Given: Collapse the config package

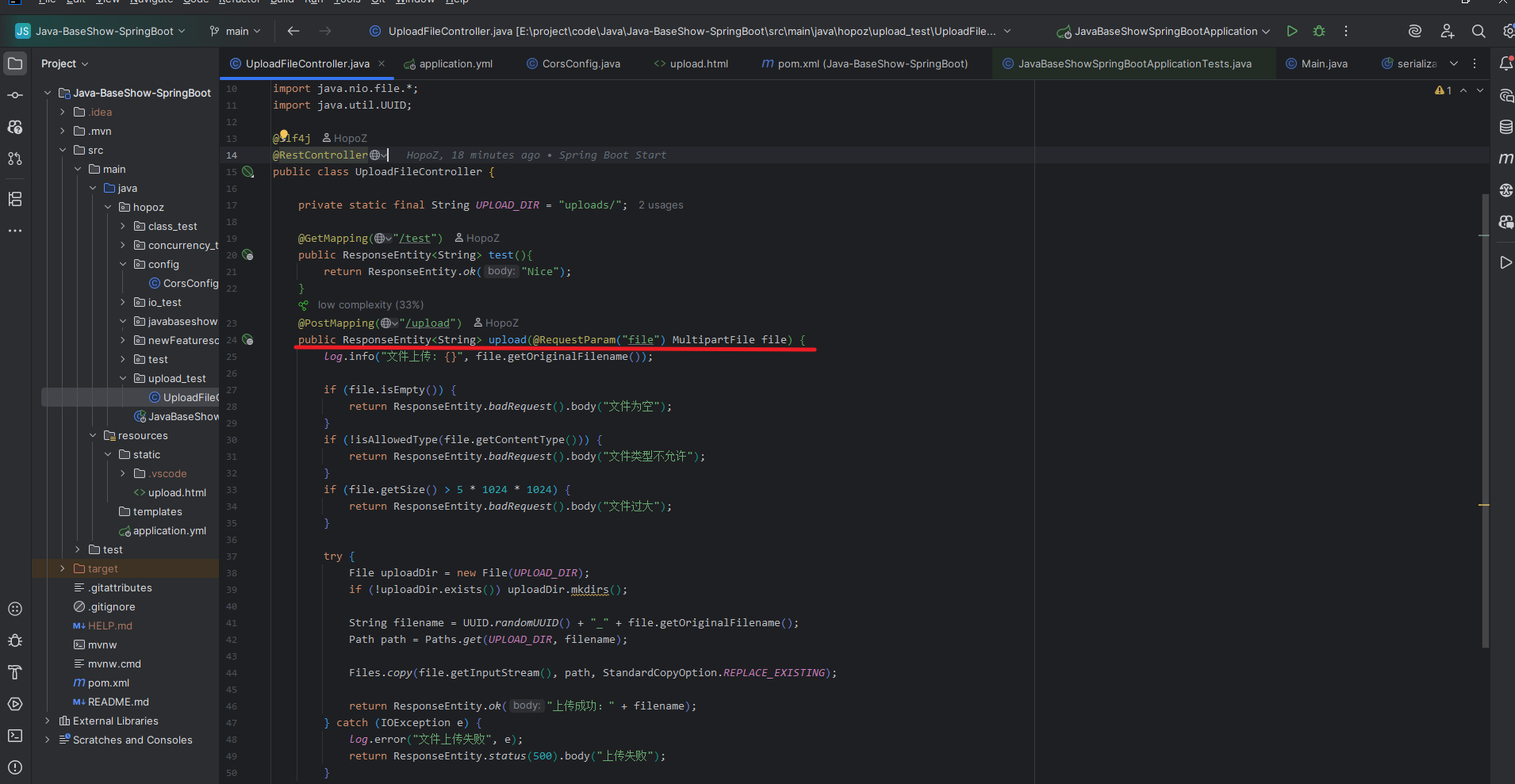Looking at the screenshot, I should click(123, 264).
